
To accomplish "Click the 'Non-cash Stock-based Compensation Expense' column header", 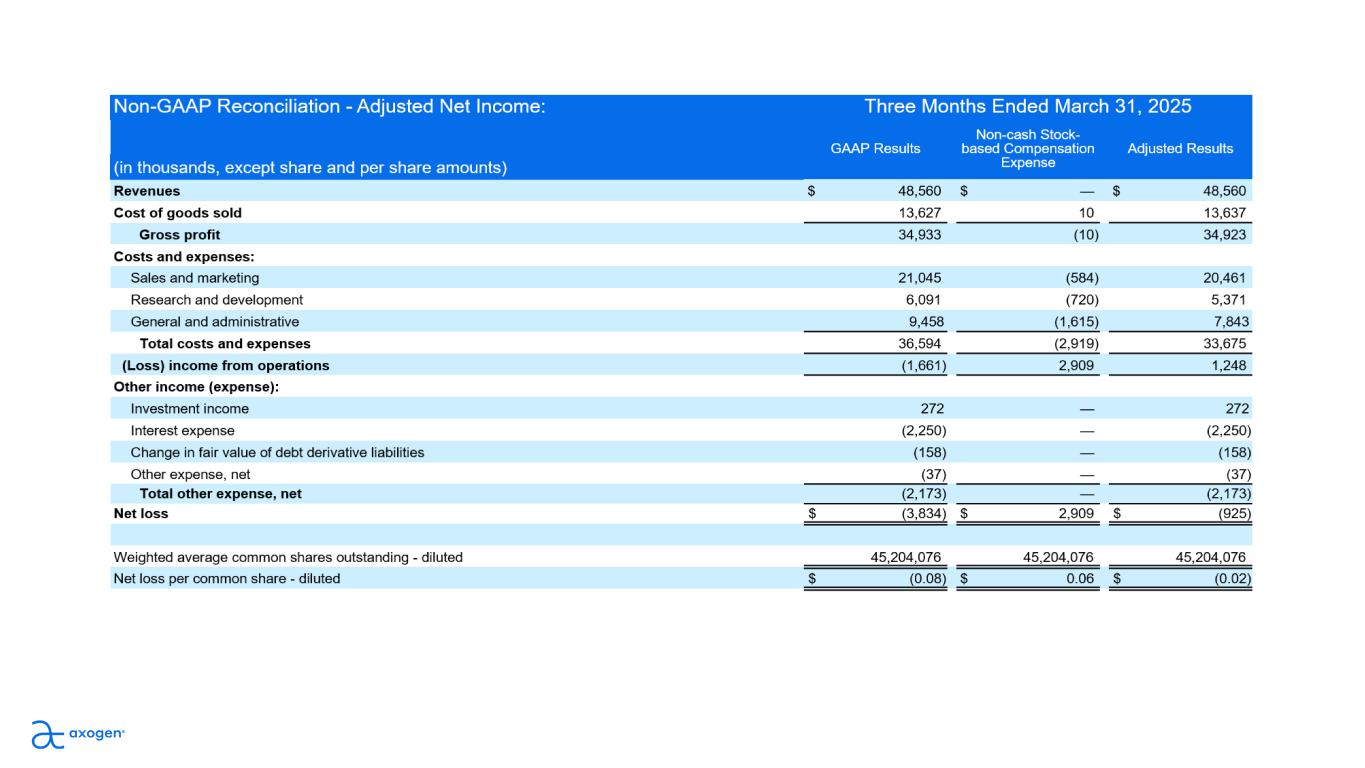I will pos(1027,148).
